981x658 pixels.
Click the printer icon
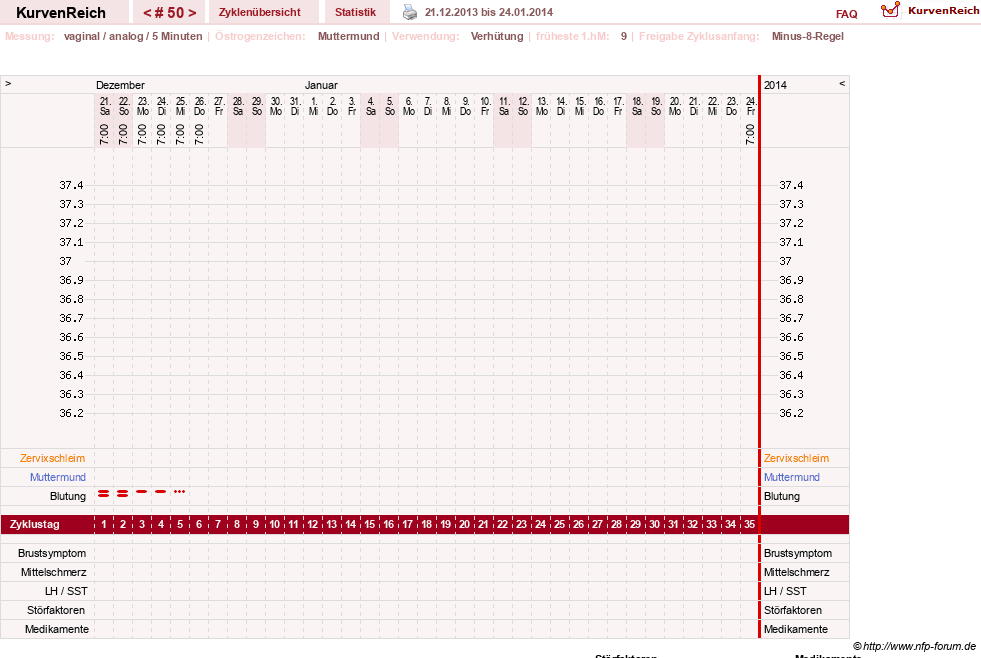click(409, 12)
